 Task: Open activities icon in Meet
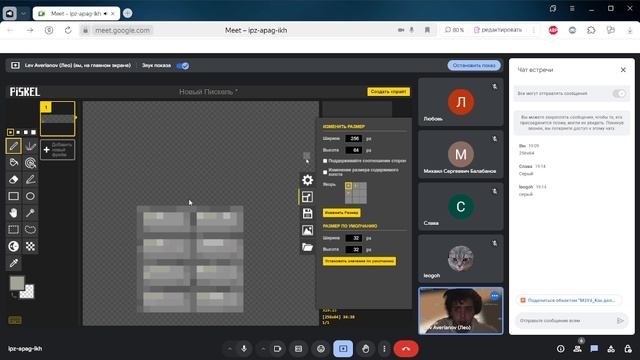click(611, 349)
